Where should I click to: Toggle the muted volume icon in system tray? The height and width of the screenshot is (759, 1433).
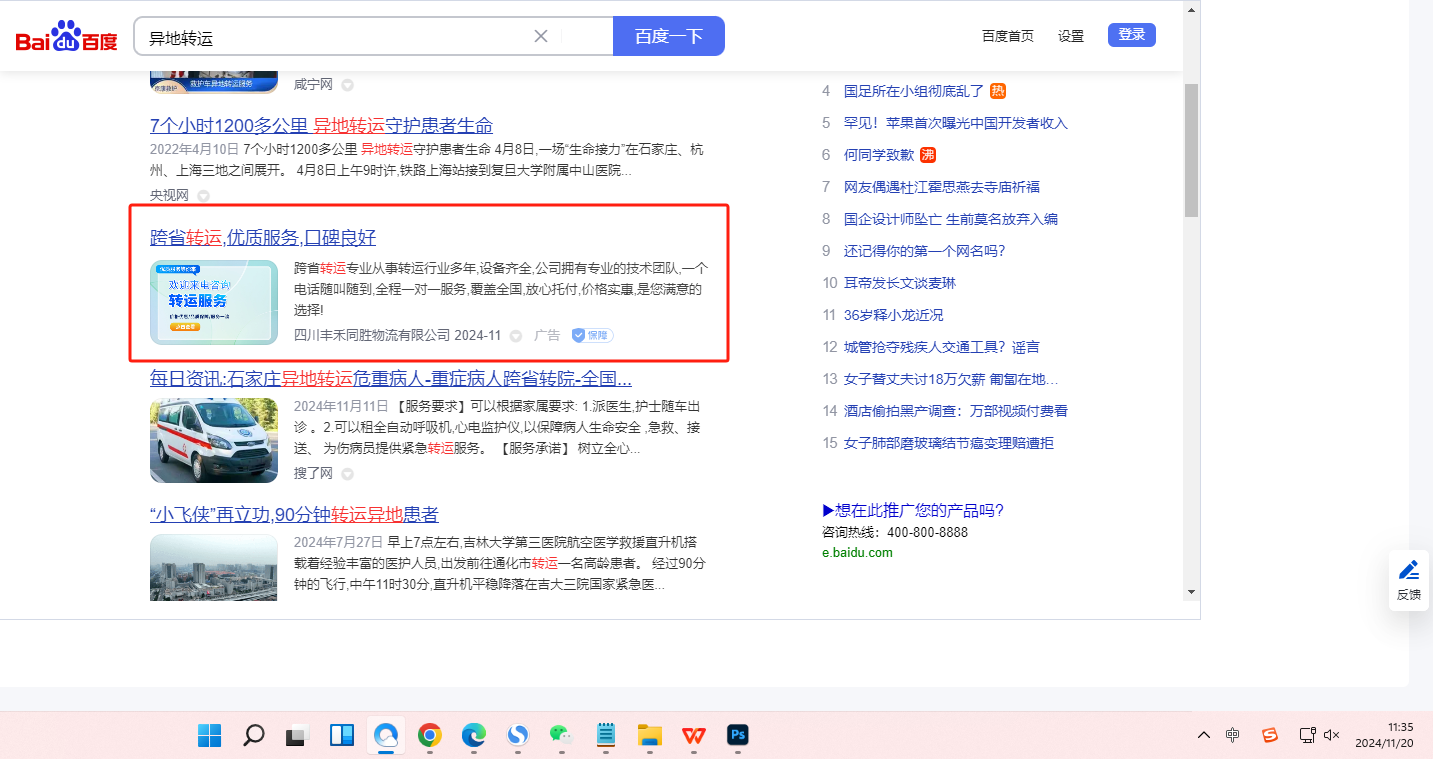[x=1331, y=735]
